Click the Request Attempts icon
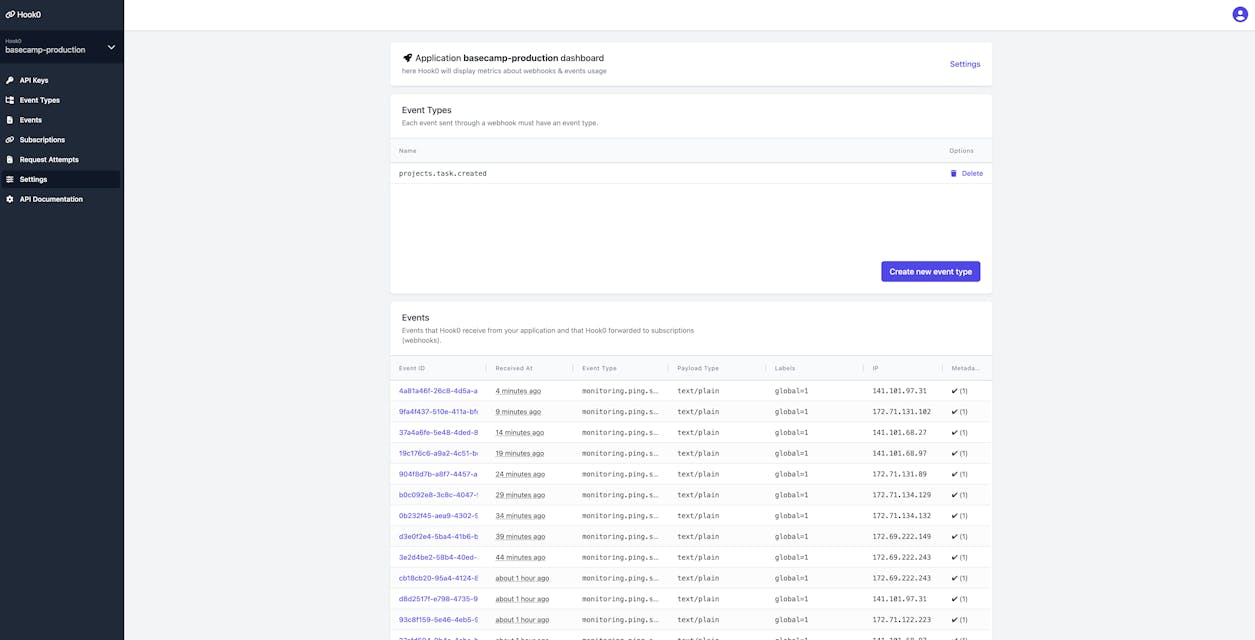1255x640 pixels. coord(10,160)
